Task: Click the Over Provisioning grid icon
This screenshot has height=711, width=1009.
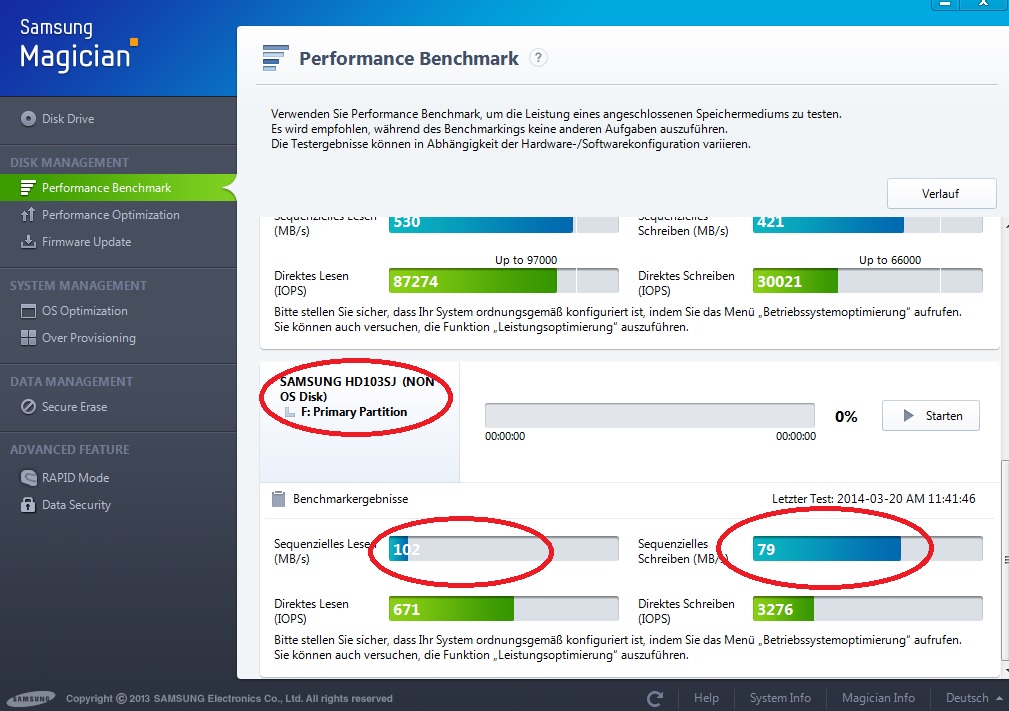Action: pyautogui.click(x=28, y=338)
